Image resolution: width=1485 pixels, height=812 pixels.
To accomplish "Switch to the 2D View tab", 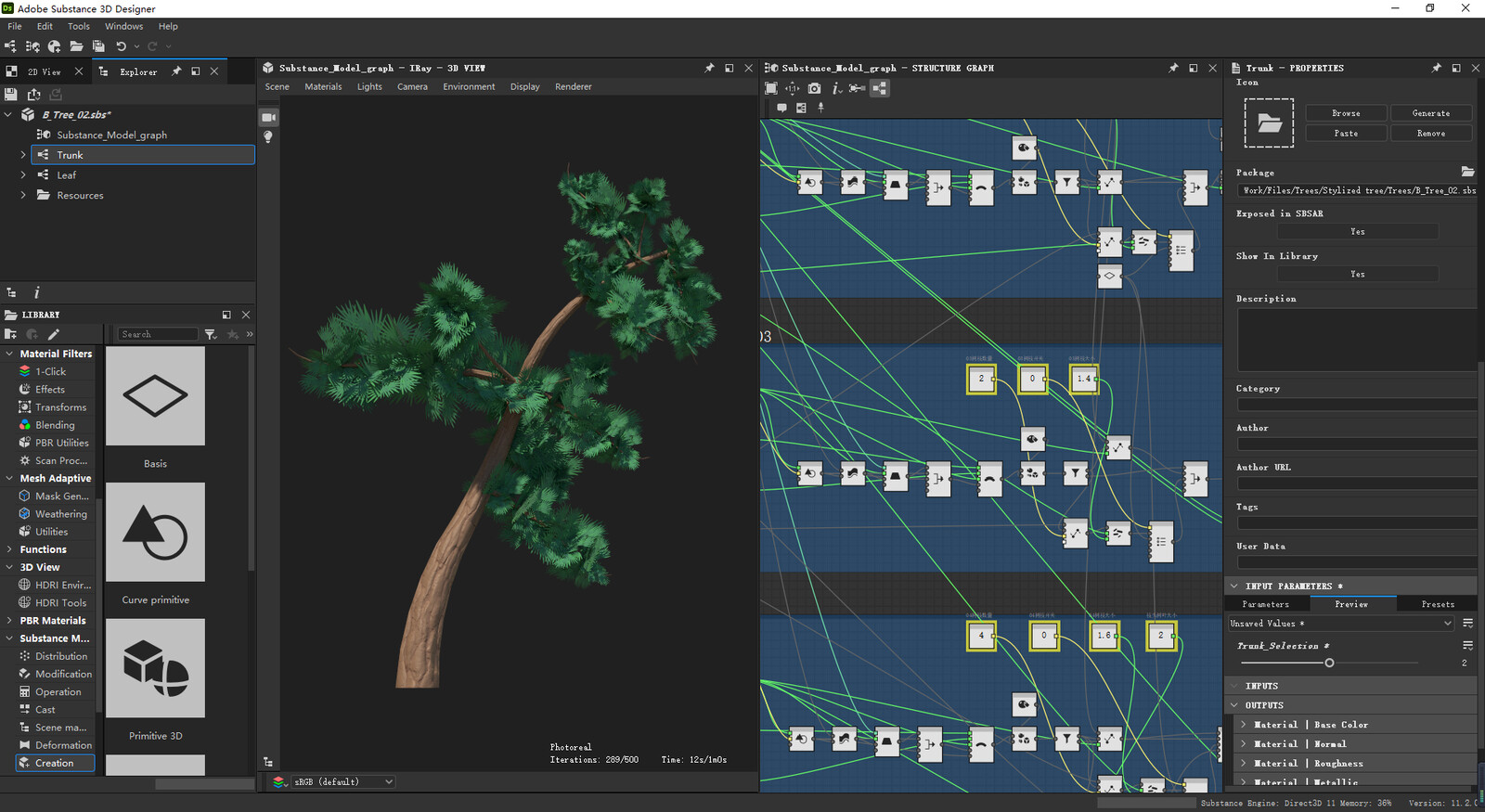I will click(45, 71).
